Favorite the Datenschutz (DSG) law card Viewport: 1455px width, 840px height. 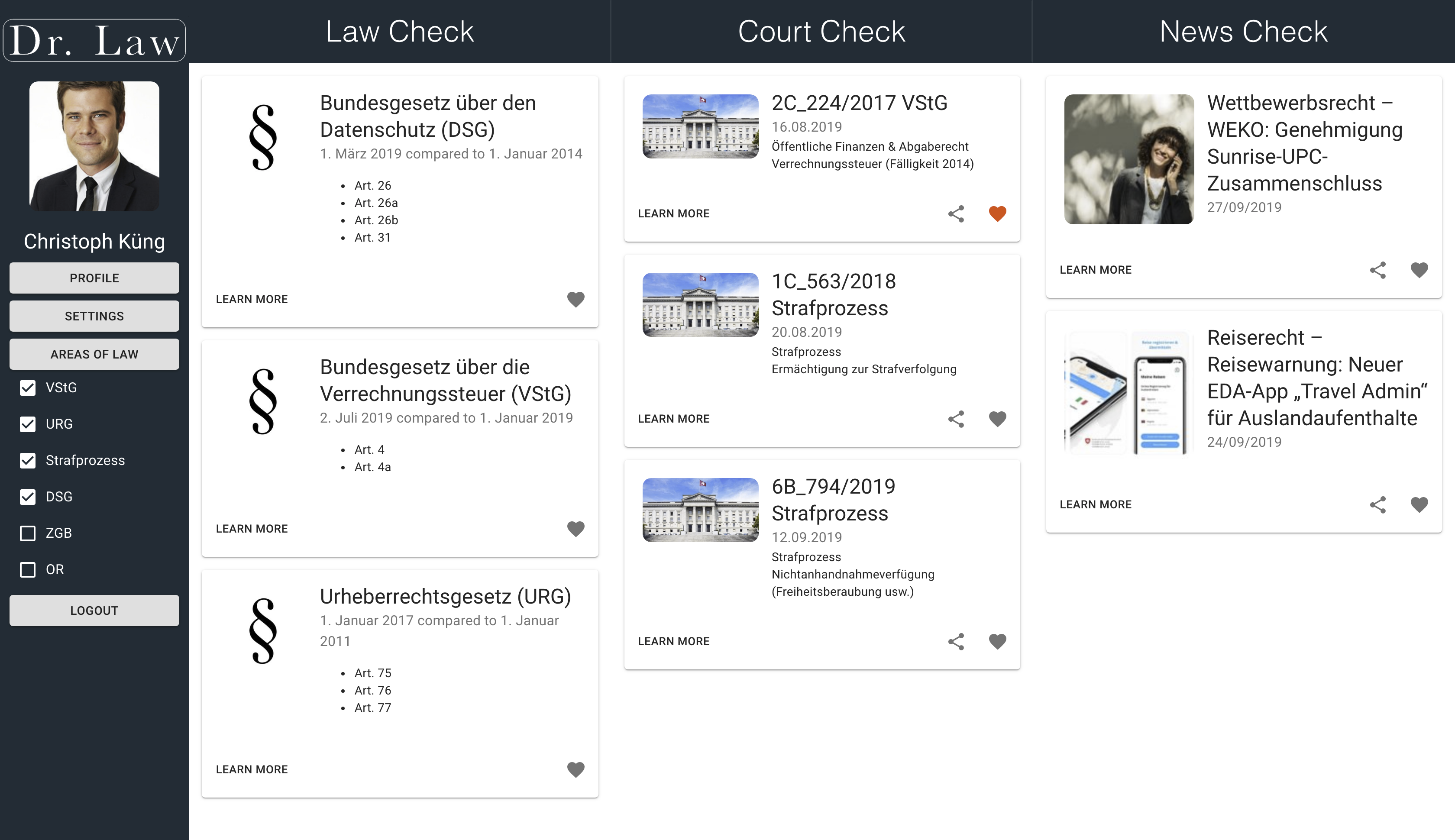(x=575, y=299)
